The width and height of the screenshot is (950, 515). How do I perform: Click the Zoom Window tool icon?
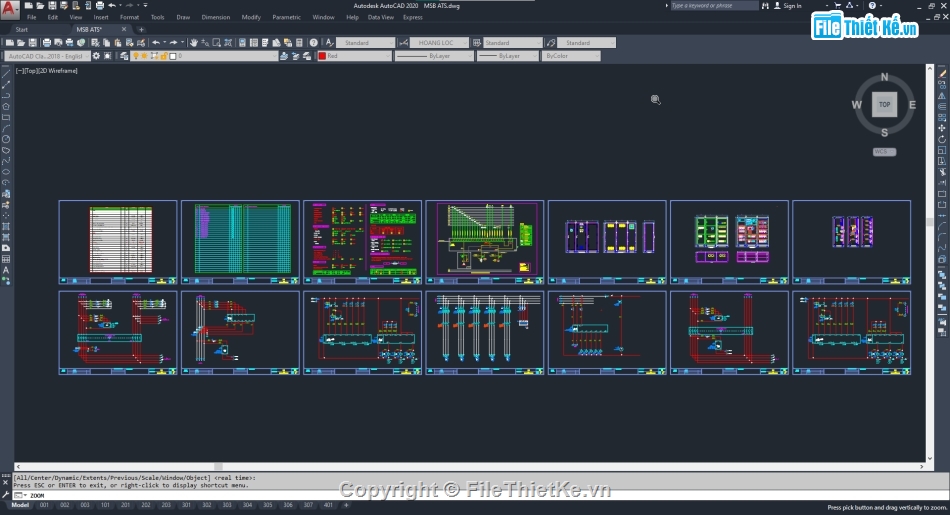[216, 42]
